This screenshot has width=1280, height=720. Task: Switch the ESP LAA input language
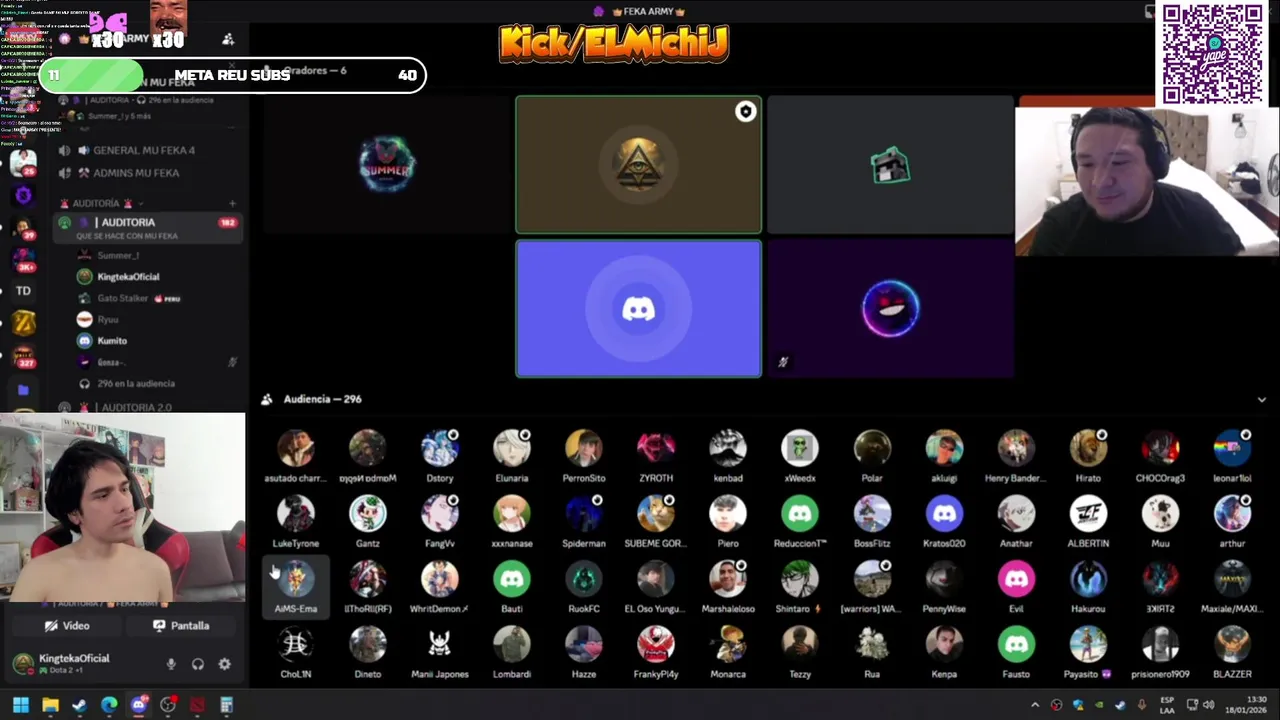click(1167, 705)
